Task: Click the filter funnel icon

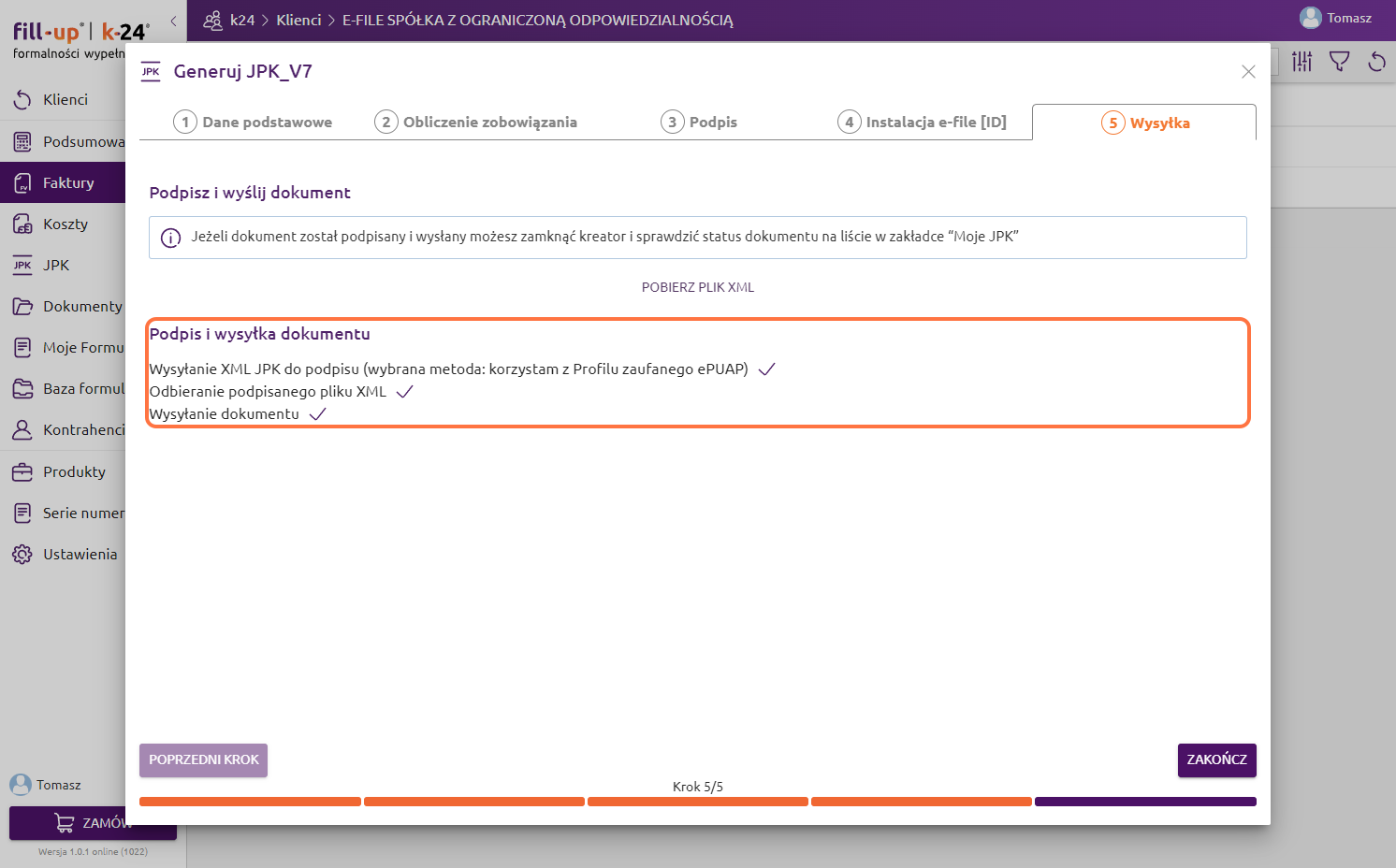Action: 1340,62
